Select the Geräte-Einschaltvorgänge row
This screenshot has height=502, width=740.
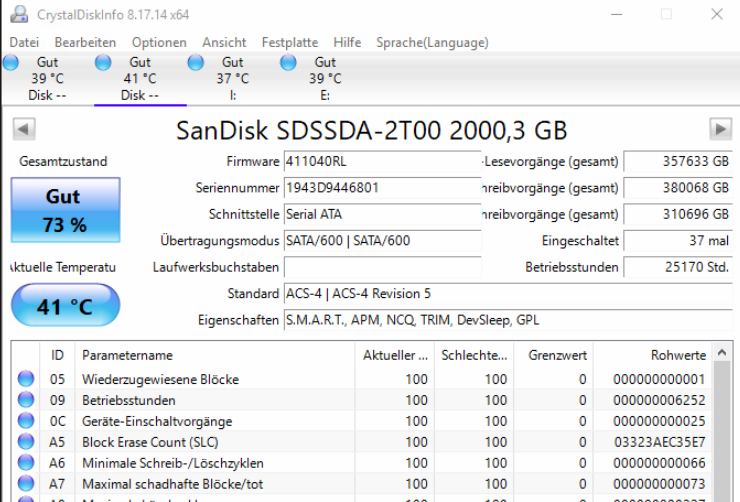point(362,420)
